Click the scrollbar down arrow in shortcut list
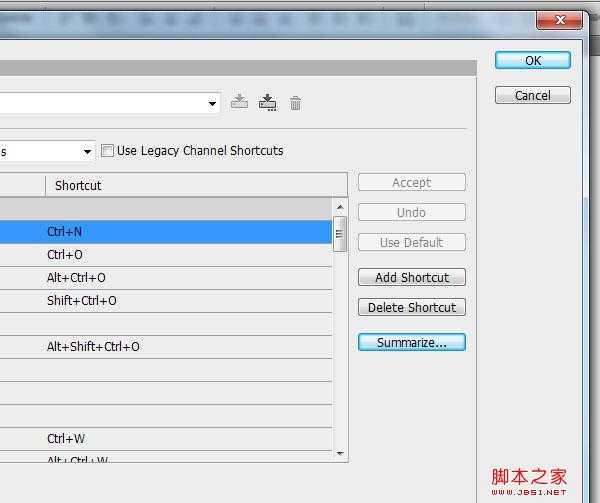The image size is (600, 503). point(340,453)
